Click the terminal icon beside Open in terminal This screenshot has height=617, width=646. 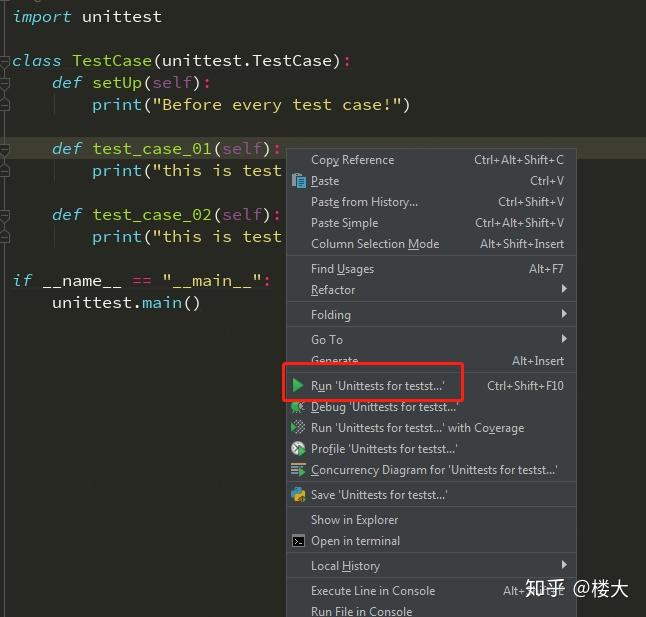click(298, 541)
